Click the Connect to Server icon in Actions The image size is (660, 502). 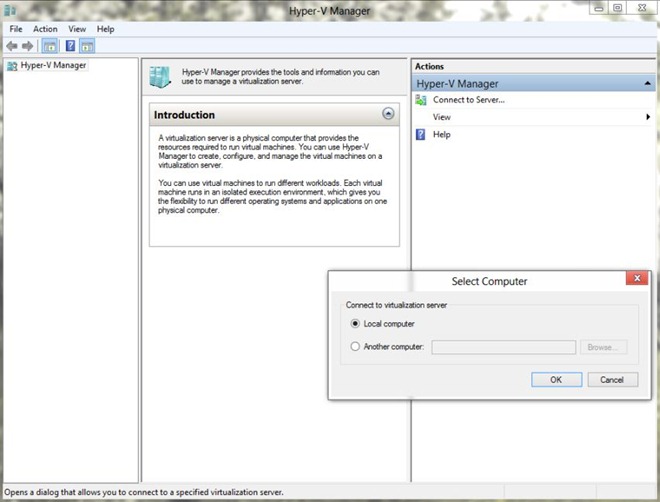click(420, 100)
